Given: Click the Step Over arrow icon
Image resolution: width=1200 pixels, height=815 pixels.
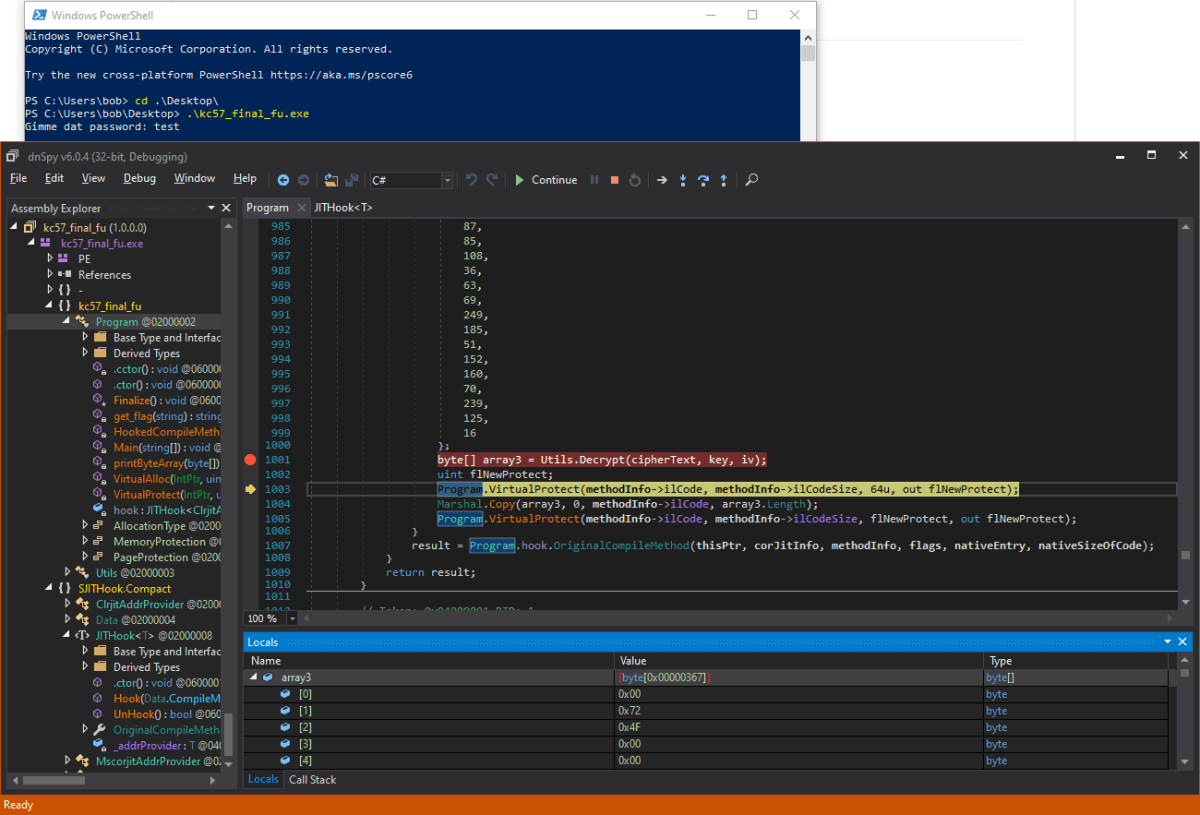Looking at the screenshot, I should click(x=703, y=180).
